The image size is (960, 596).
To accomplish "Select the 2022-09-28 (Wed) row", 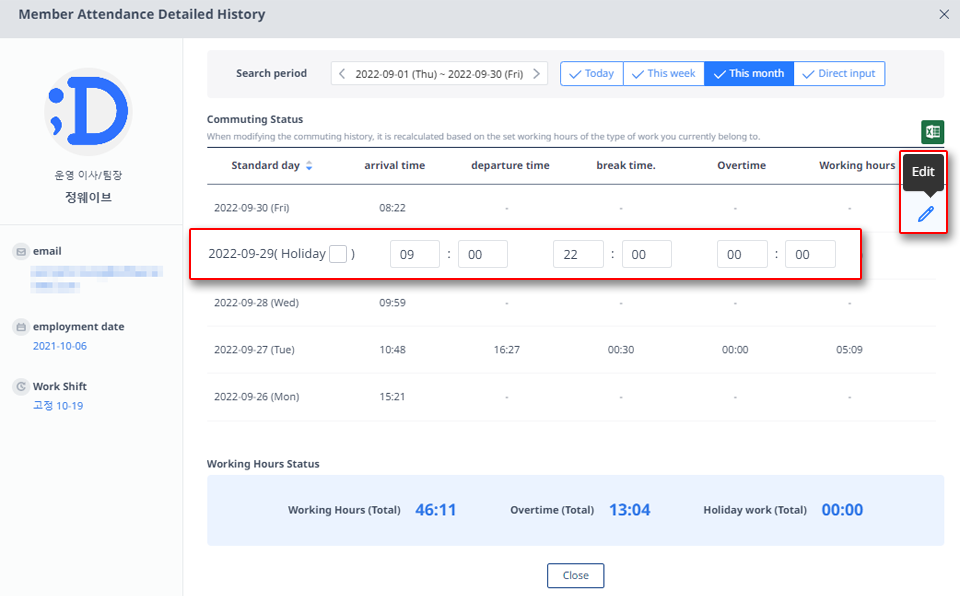I will 571,303.
